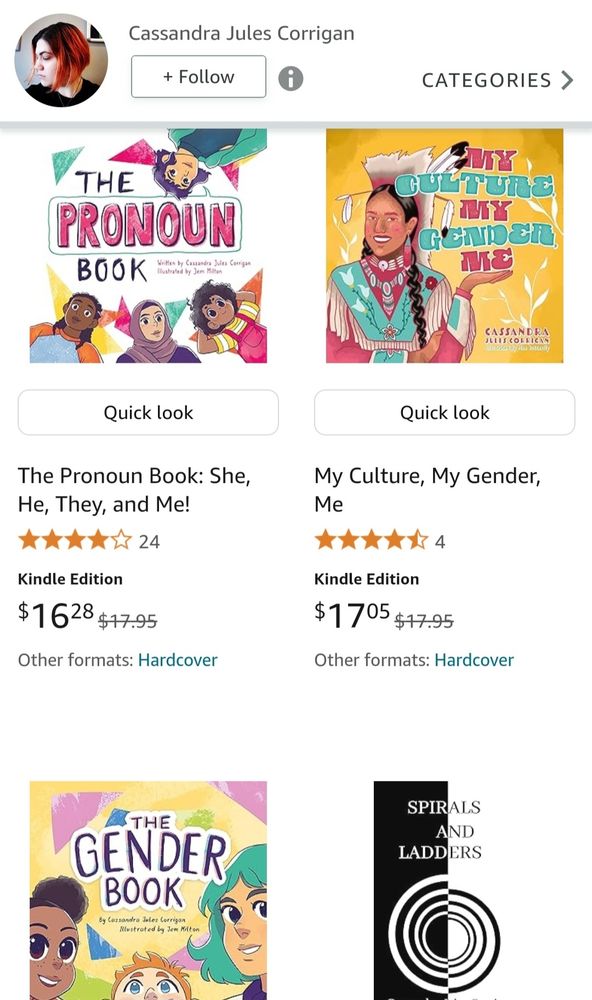Viewport: 592px width, 1000px height.
Task: Quick look at My Culture, My Gender, Me
Action: (x=445, y=413)
